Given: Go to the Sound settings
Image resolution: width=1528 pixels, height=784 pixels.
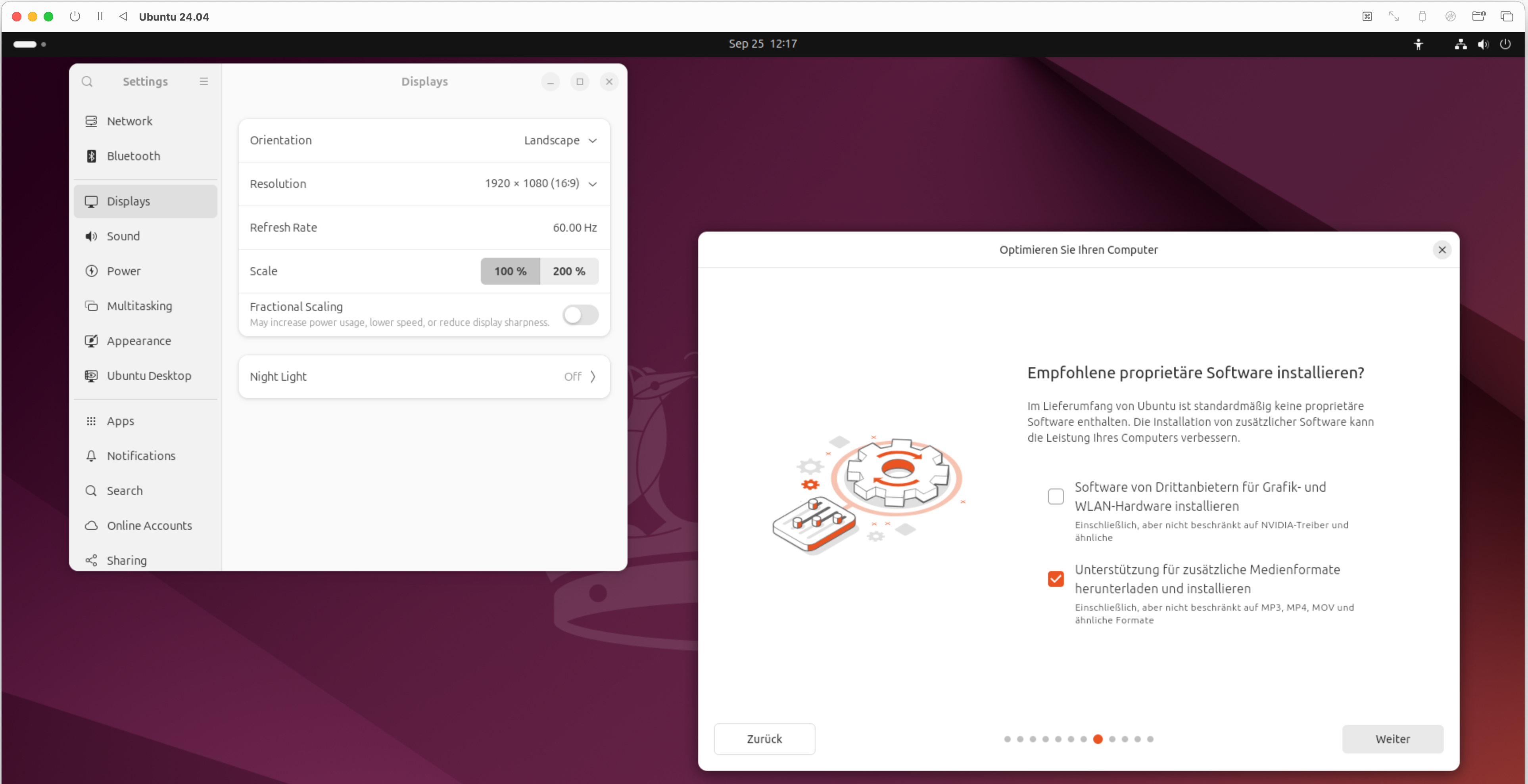Looking at the screenshot, I should (x=145, y=236).
